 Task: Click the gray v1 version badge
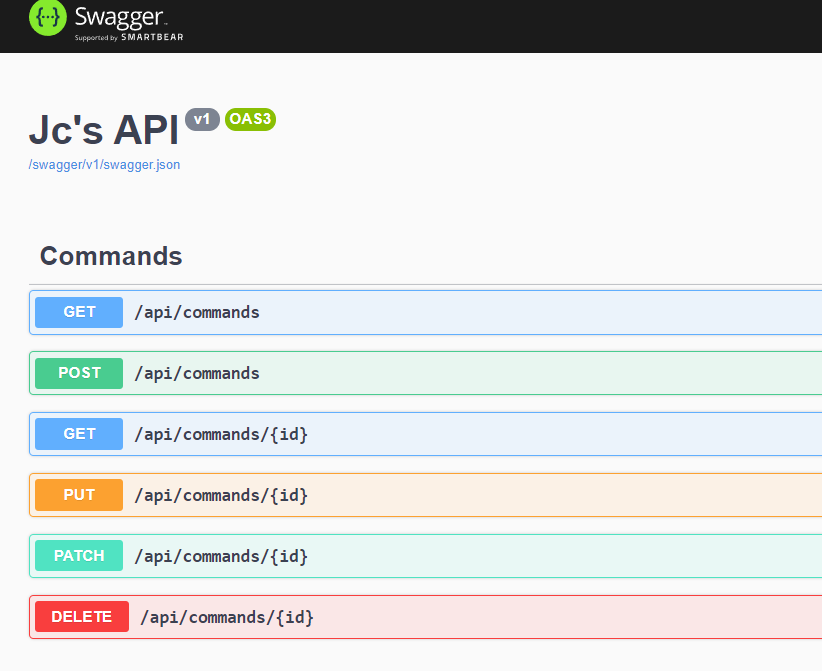[202, 119]
